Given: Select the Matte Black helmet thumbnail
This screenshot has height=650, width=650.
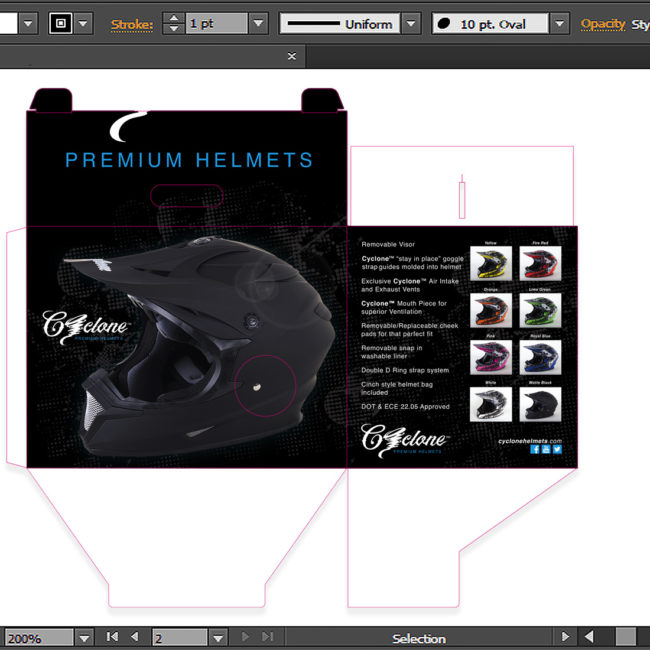Looking at the screenshot, I should click(541, 405).
